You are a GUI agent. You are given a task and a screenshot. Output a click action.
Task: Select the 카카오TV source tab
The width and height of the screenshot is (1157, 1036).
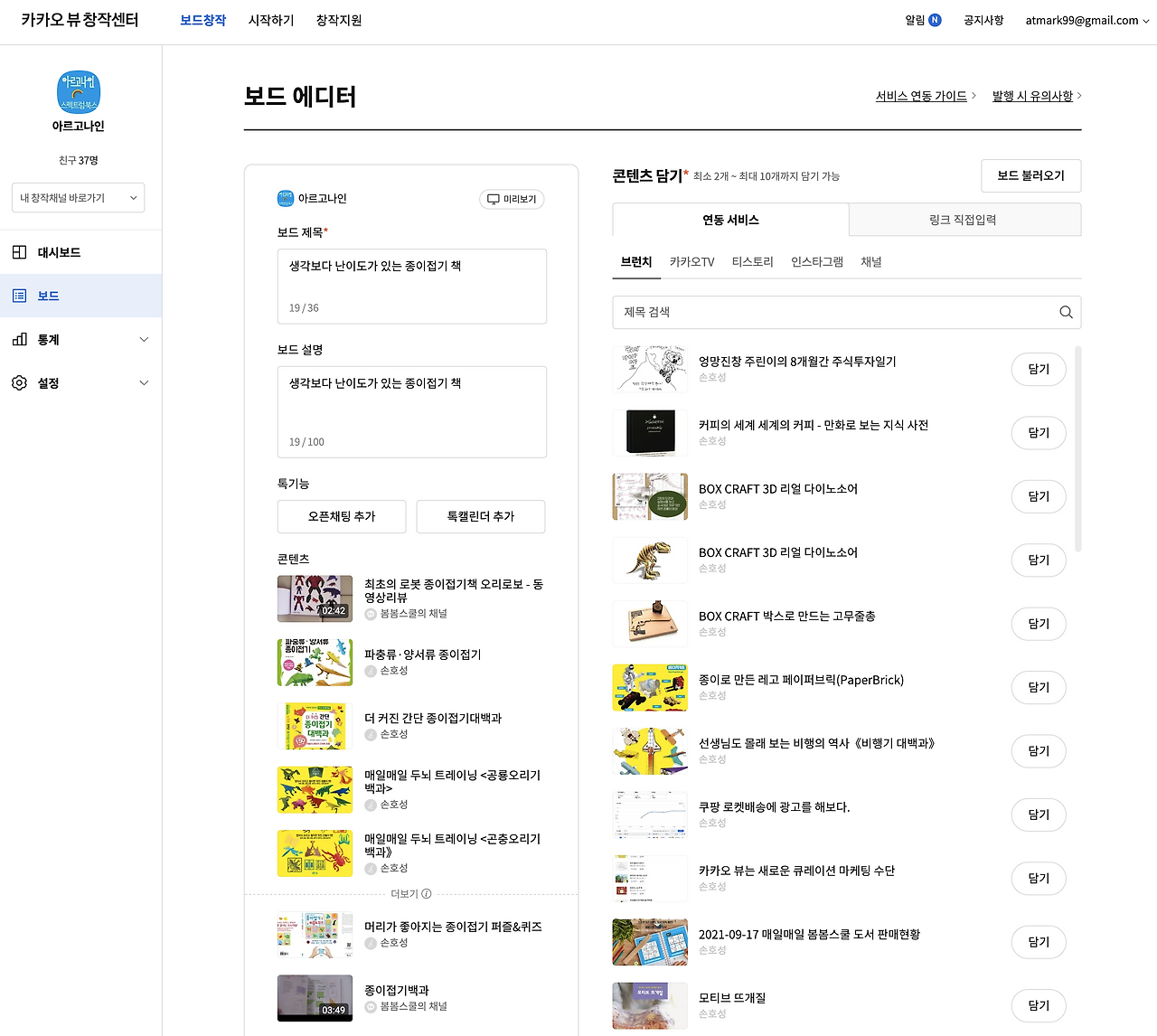click(691, 261)
